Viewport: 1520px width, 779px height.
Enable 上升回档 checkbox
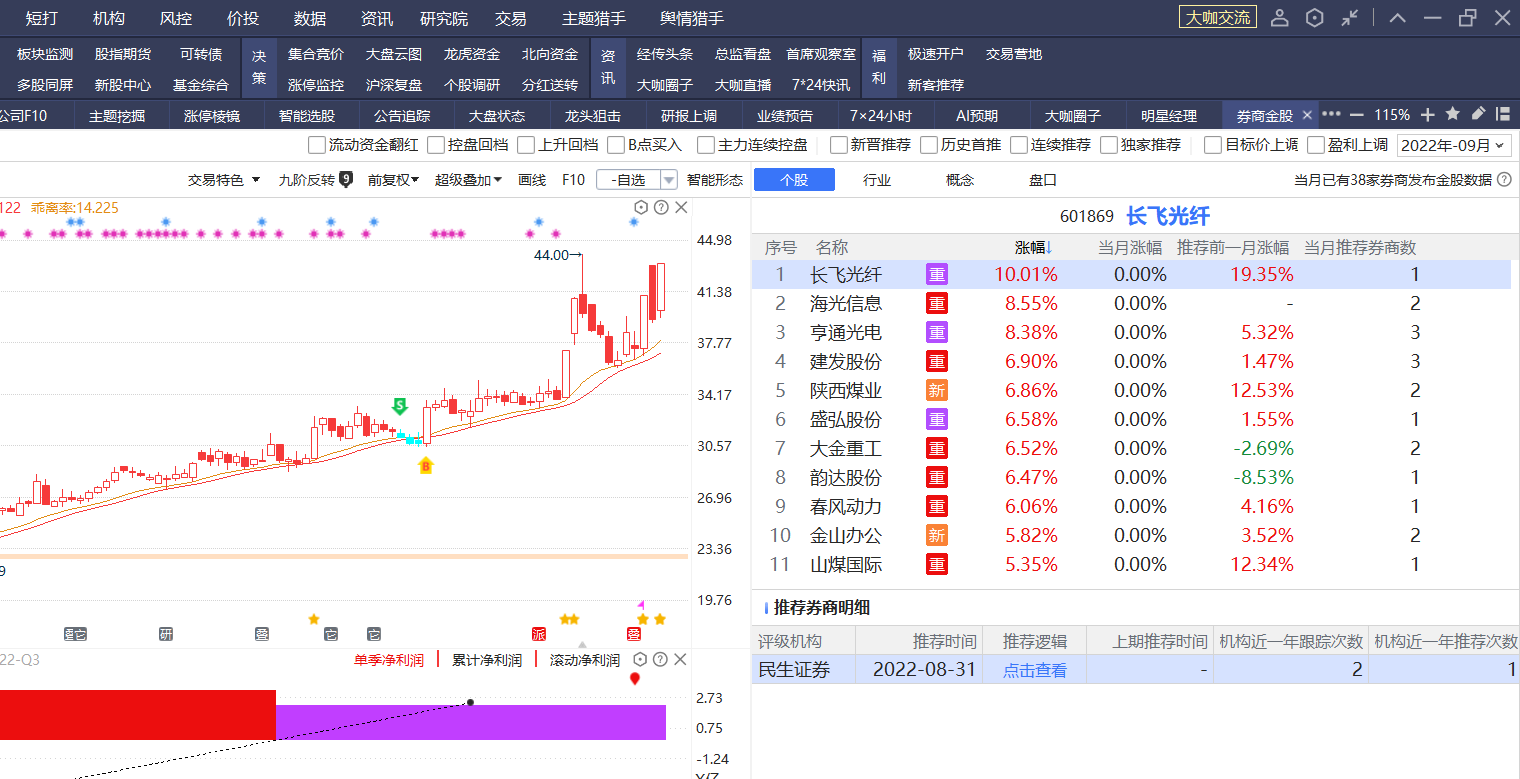[526, 145]
